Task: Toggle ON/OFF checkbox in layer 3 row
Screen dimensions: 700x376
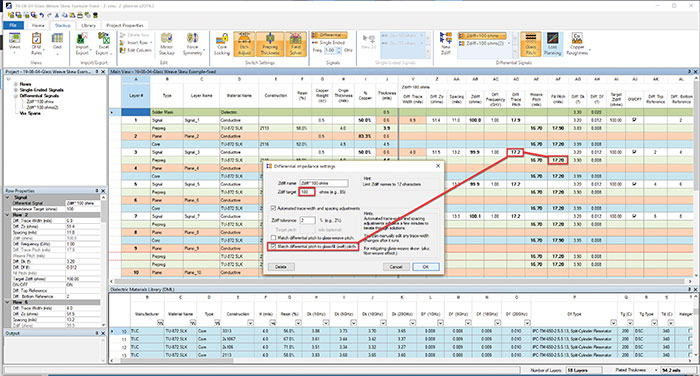Action: pos(634,152)
